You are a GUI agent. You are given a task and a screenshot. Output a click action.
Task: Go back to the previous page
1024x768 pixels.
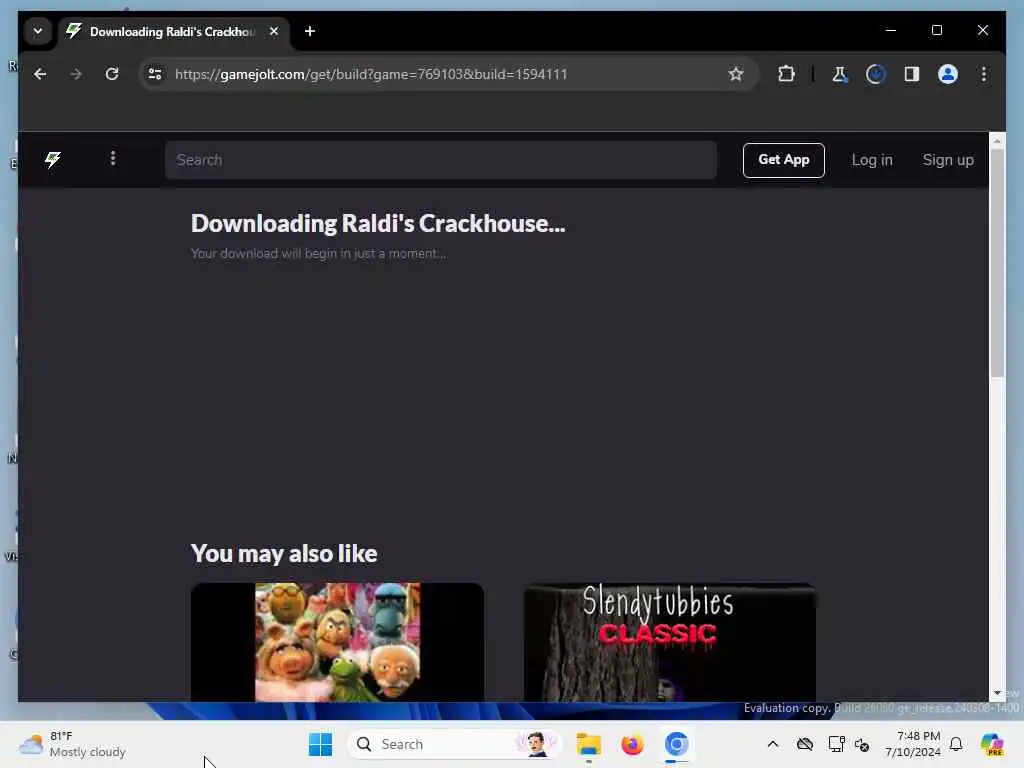[40, 74]
